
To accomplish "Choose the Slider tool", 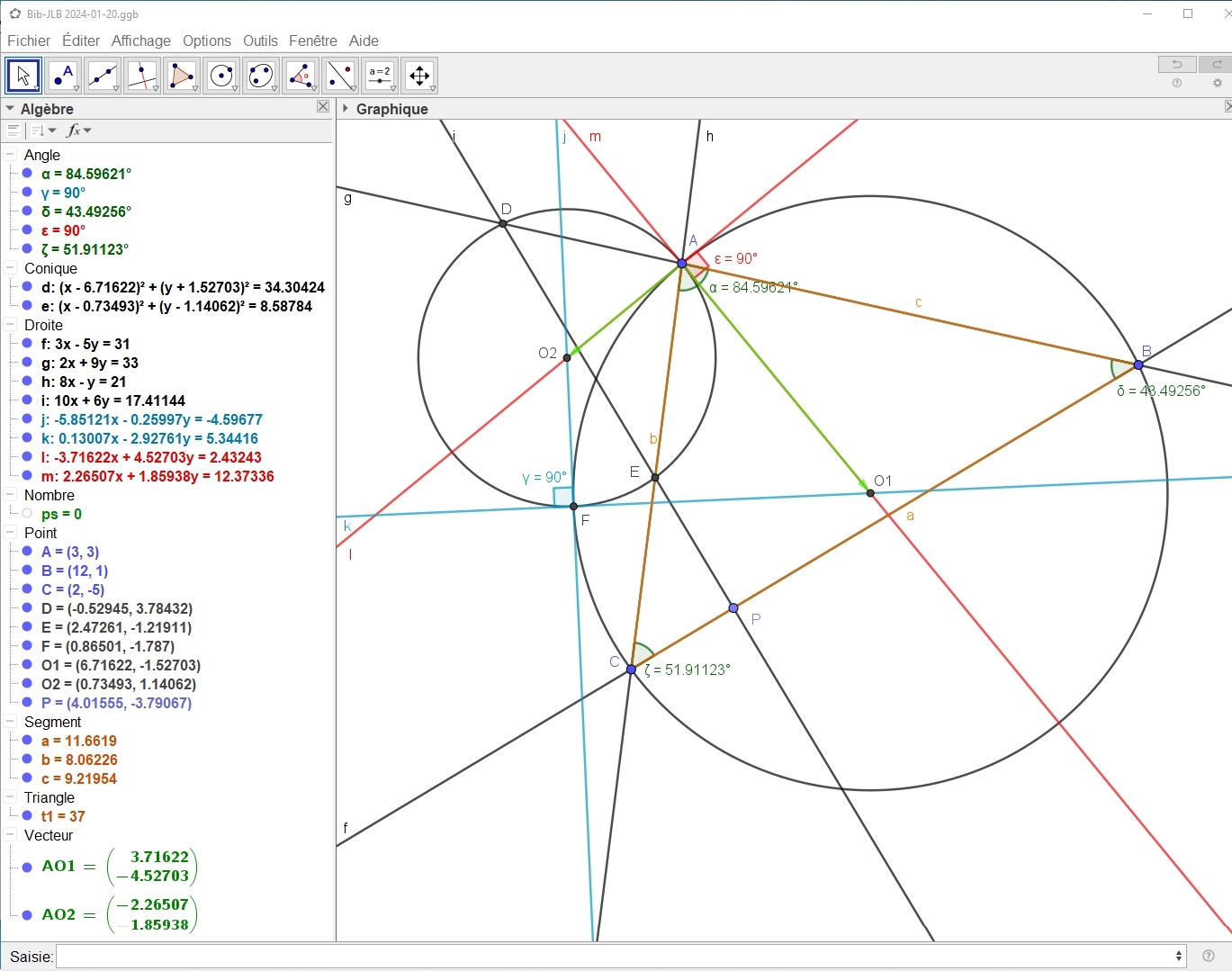I will coord(380,76).
